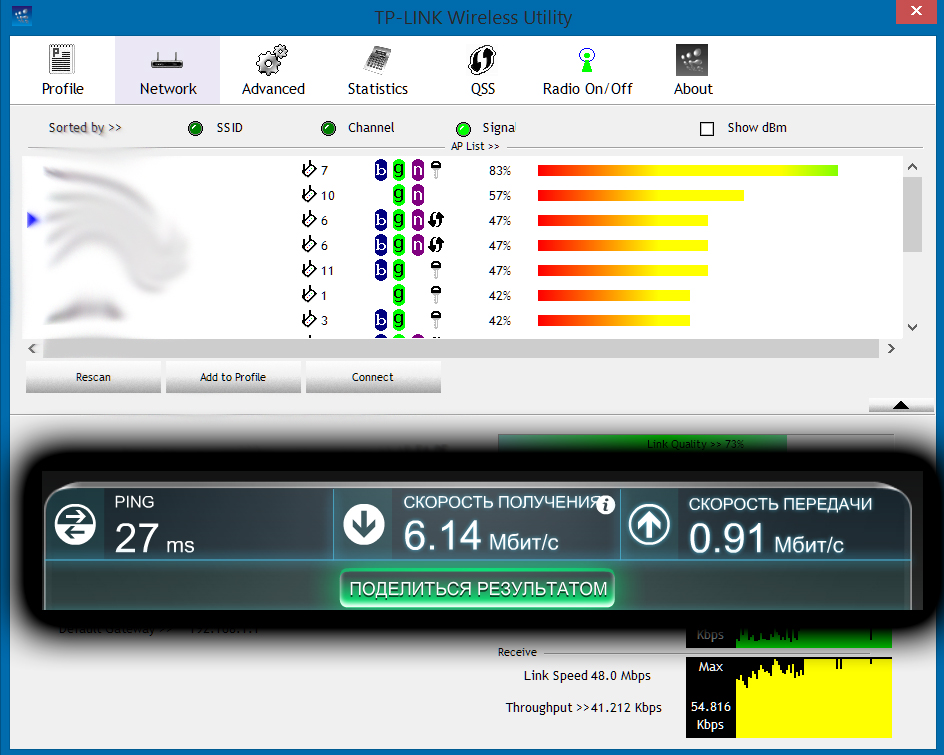
Task: Click the Rescan button
Action: tap(93, 377)
